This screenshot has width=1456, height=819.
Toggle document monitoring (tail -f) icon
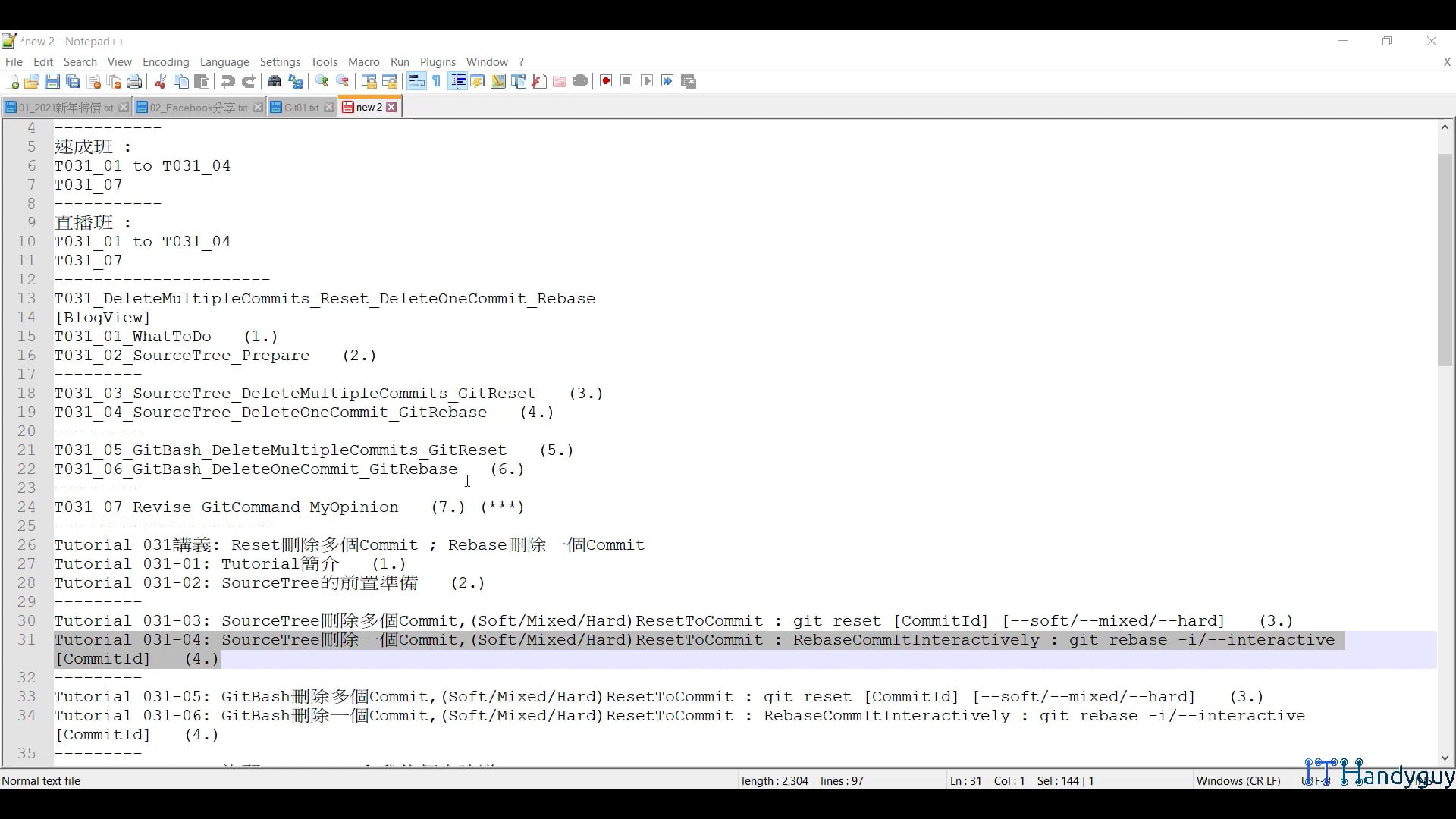tap(581, 81)
